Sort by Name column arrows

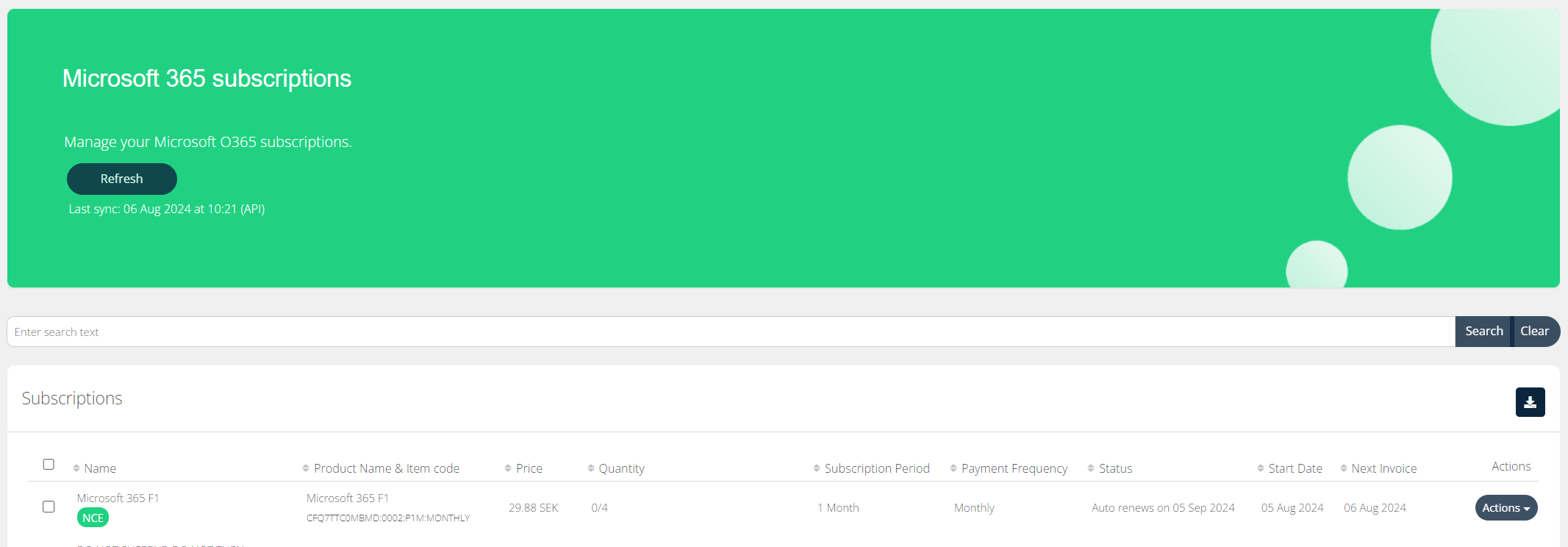tap(76, 468)
